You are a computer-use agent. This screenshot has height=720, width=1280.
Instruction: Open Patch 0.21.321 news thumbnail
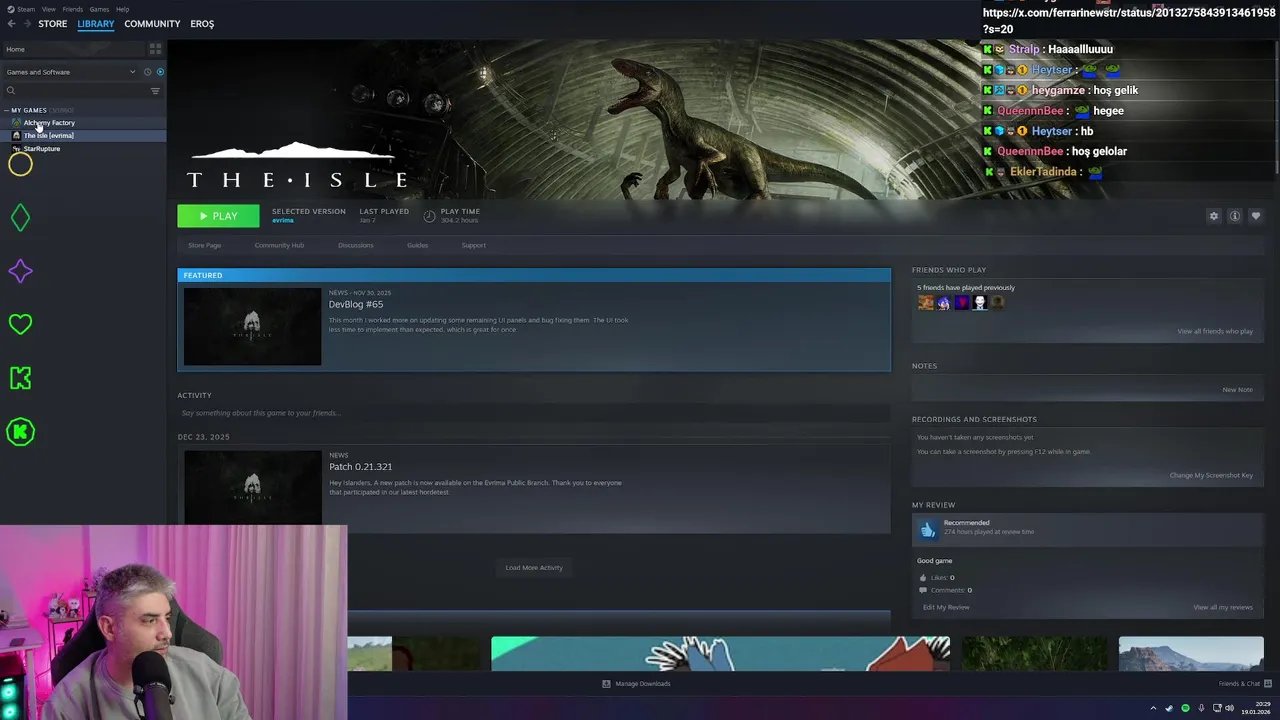click(x=253, y=487)
